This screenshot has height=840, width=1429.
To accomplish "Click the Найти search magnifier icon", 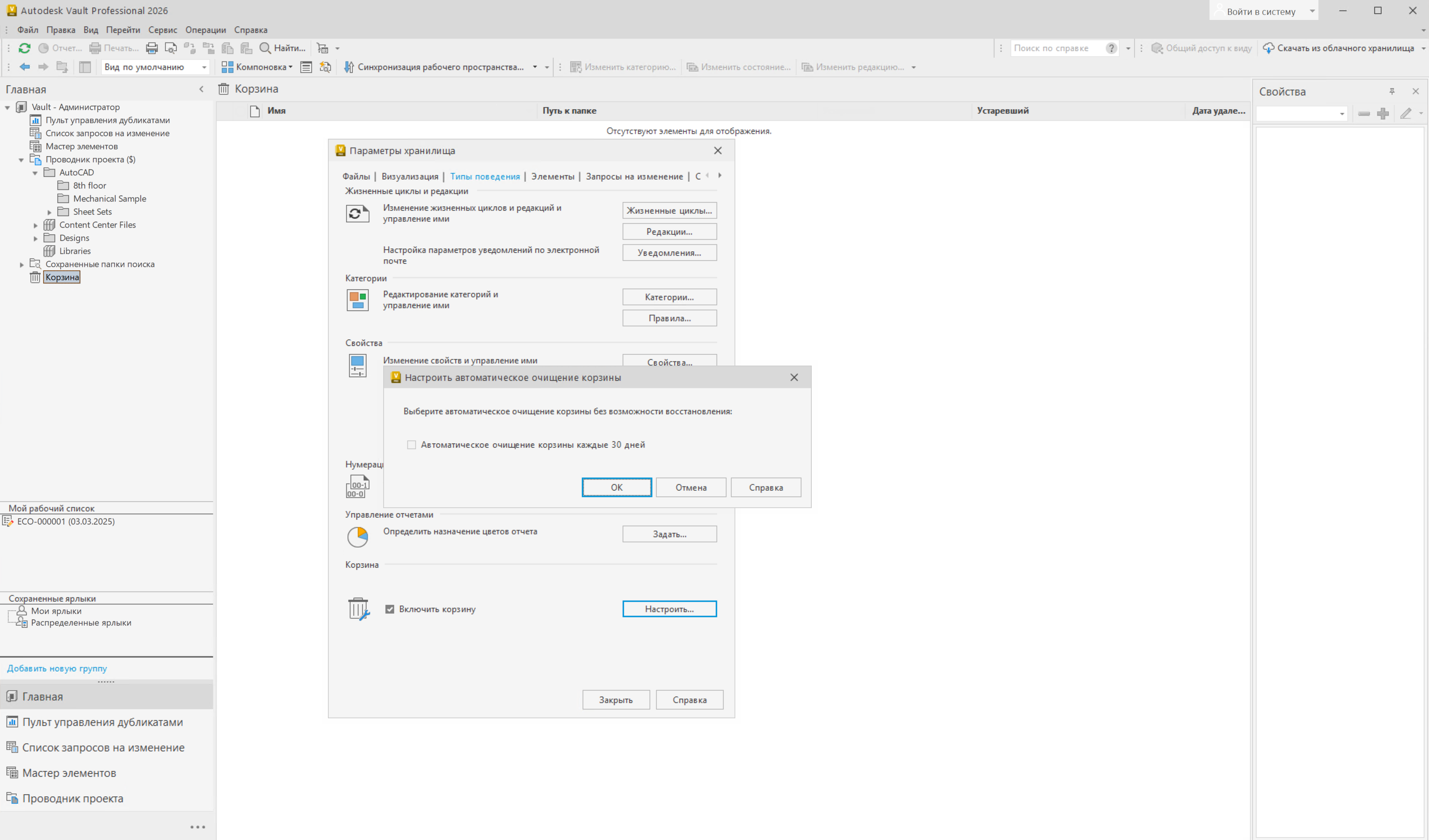I will (265, 48).
